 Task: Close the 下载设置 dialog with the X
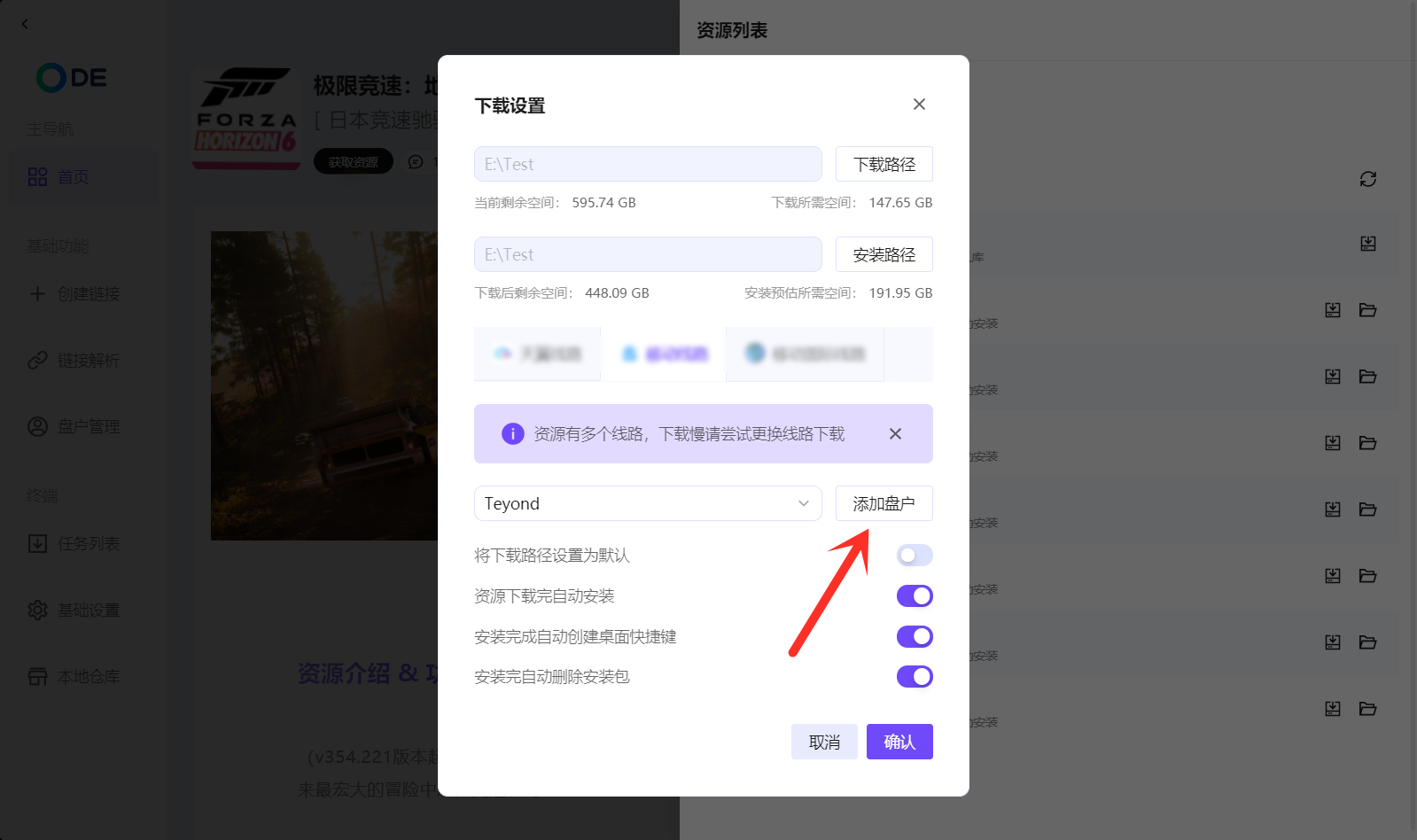[x=919, y=105]
